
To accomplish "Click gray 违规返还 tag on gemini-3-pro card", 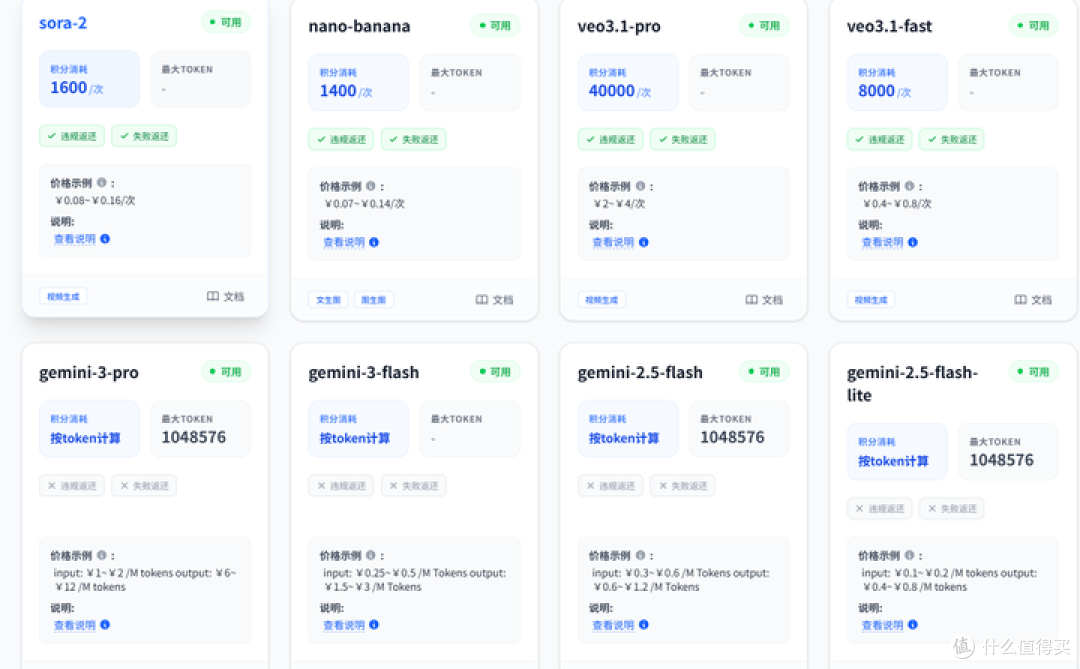I will point(72,486).
